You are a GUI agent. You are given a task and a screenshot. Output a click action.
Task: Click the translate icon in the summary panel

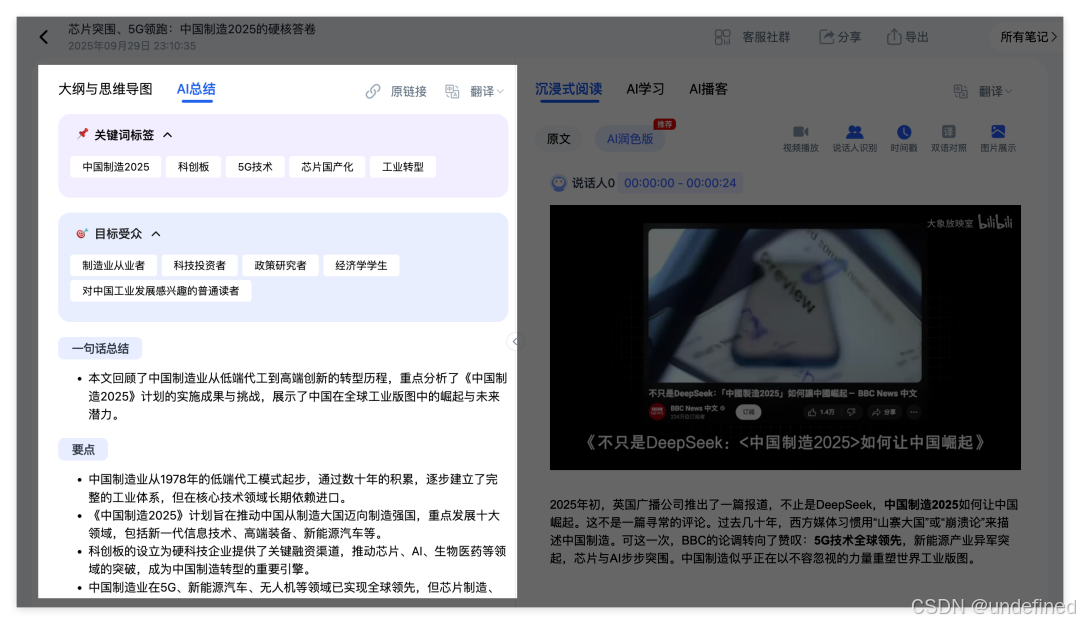[x=452, y=92]
